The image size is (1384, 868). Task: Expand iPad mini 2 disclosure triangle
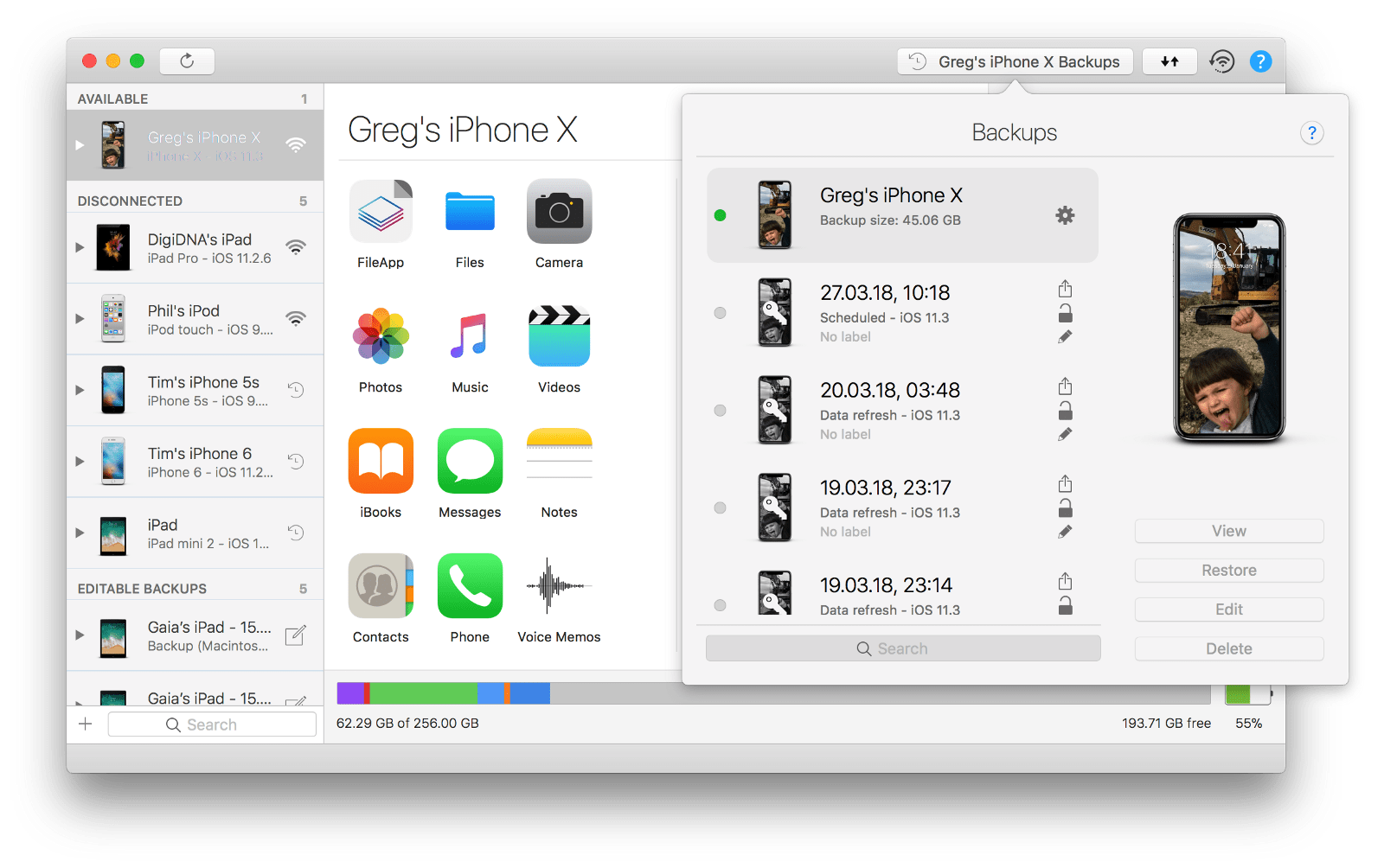point(80,533)
